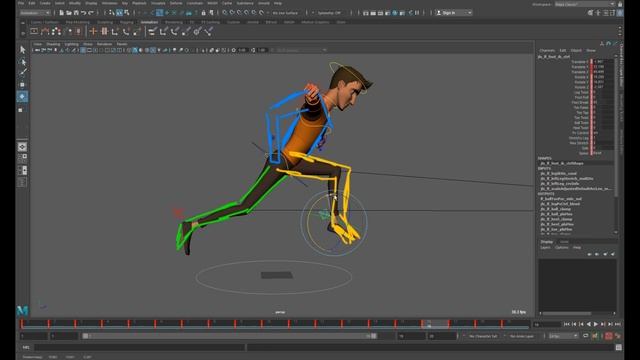
Task: Open Script Editor icon at command line end
Action: 619,347
